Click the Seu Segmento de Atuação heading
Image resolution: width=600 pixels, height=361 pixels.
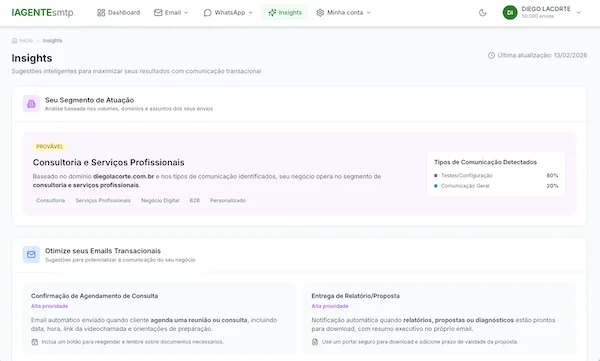click(89, 100)
